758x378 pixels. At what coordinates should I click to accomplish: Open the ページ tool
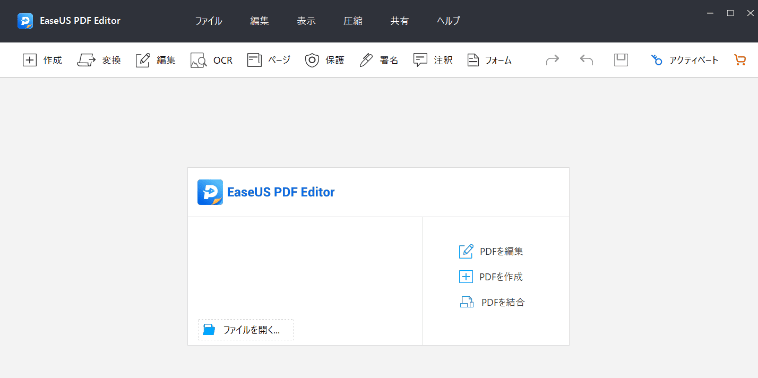[268, 60]
